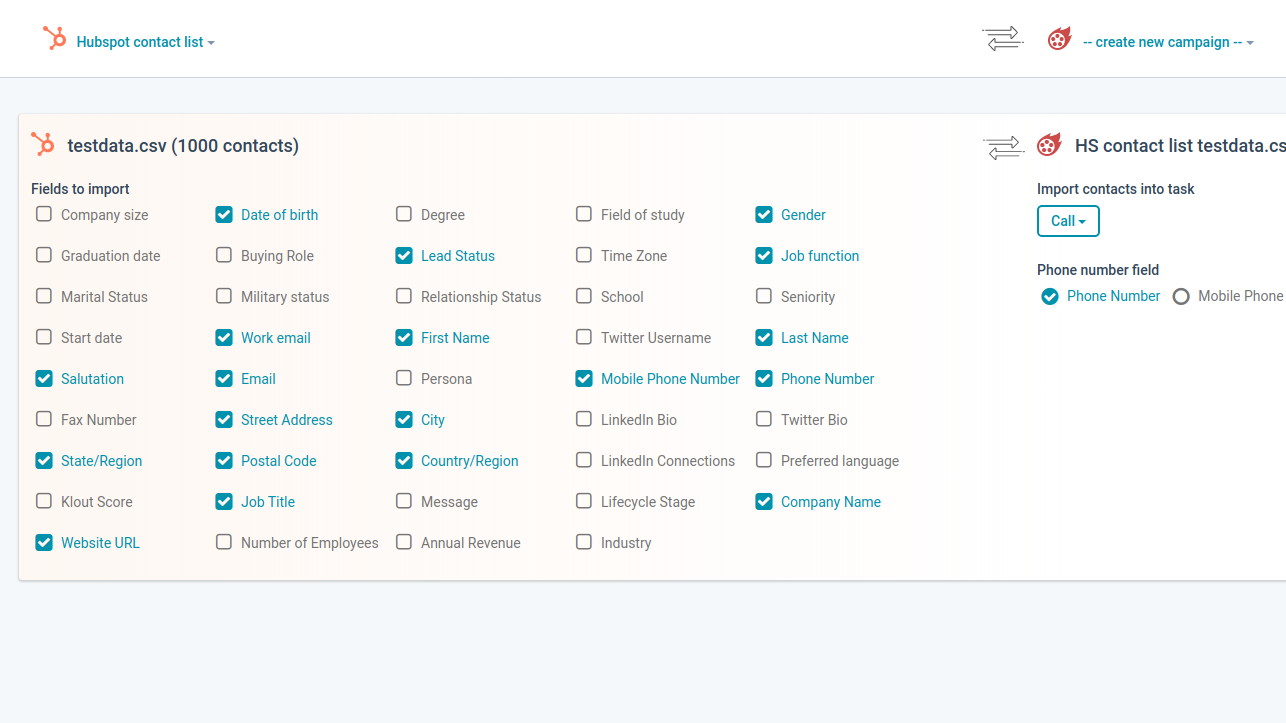Tick the Industry checkbox

point(584,542)
